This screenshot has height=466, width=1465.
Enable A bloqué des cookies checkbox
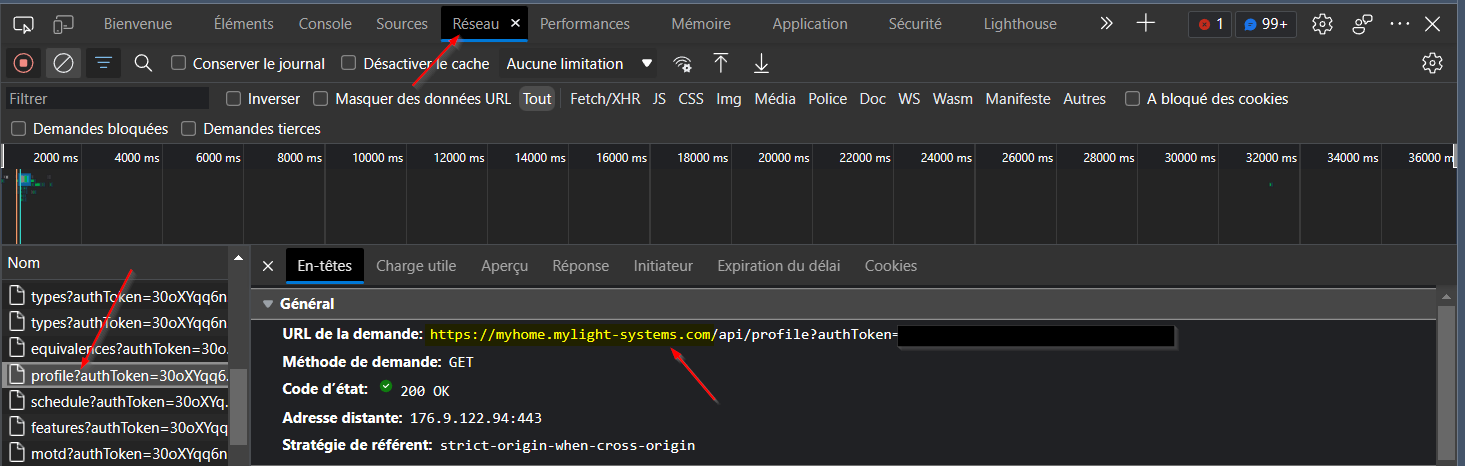[1133, 98]
